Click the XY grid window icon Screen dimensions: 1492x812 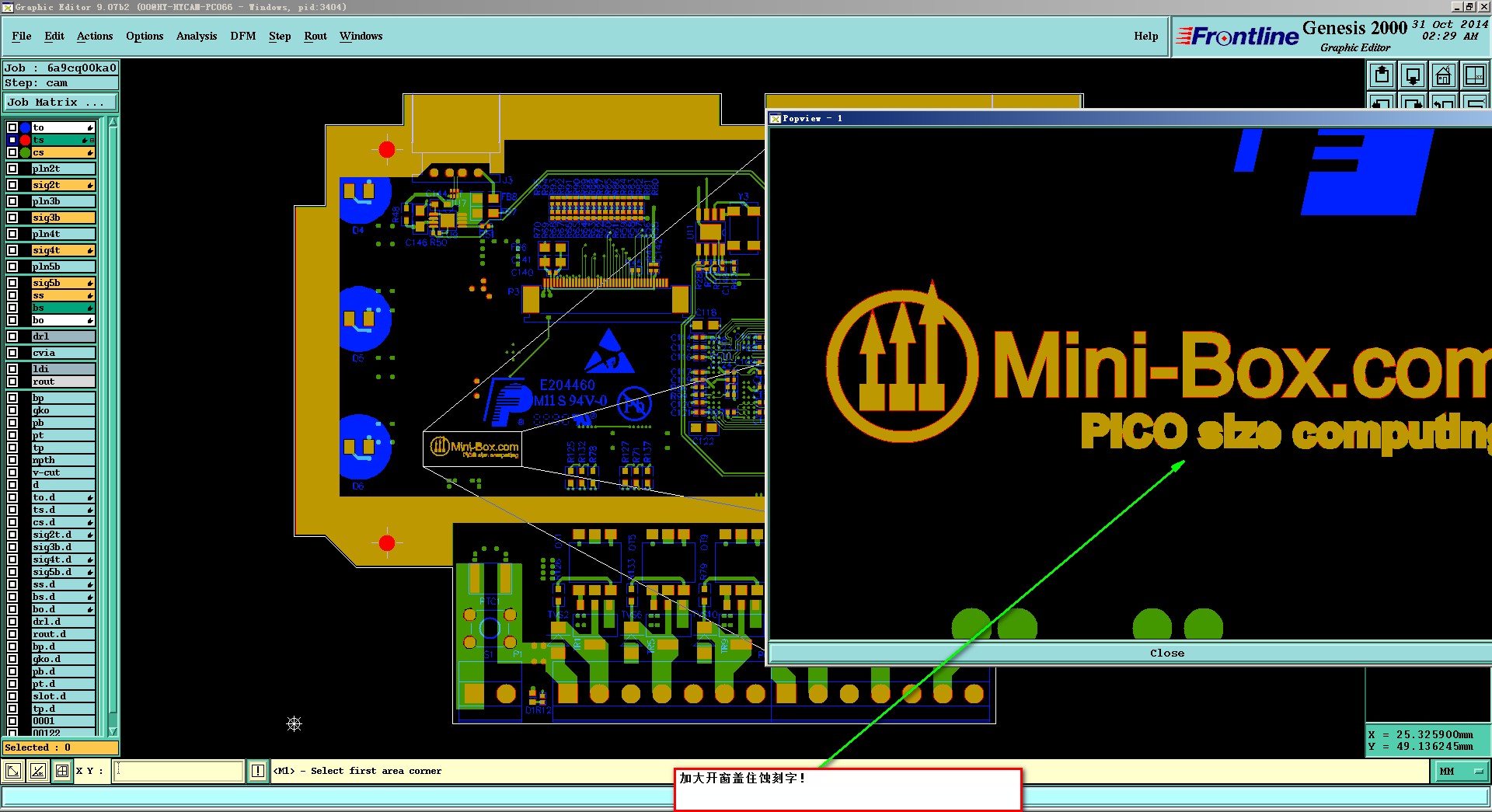coord(1475,75)
